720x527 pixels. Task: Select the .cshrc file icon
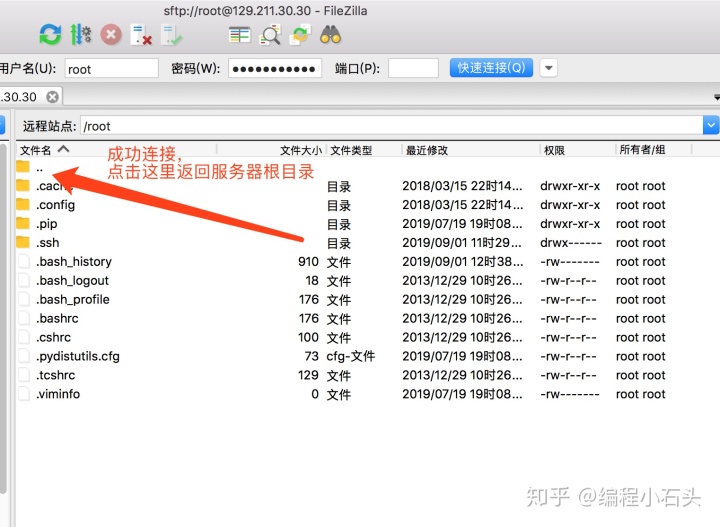[23, 337]
